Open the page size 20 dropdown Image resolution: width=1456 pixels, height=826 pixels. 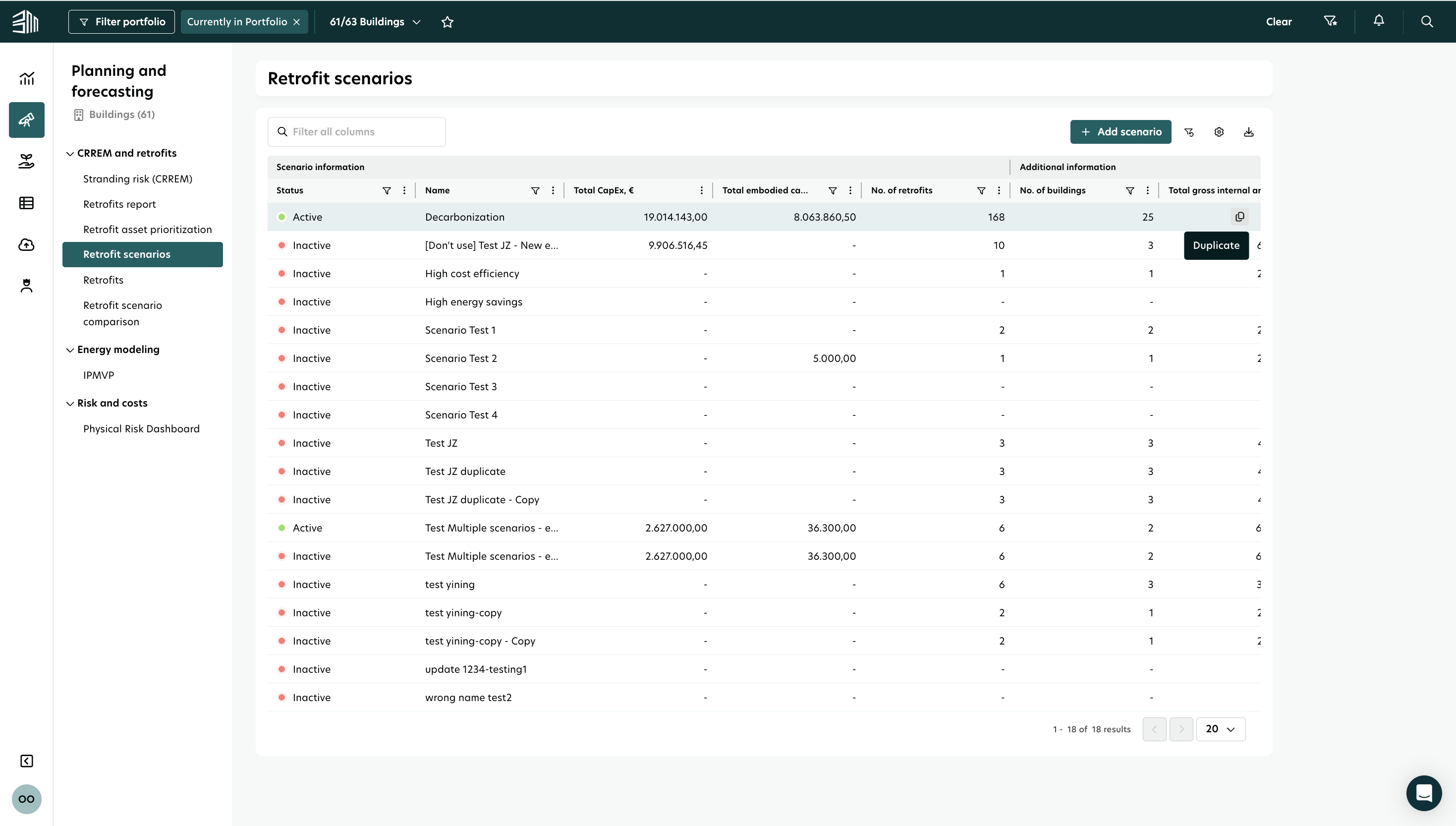1220,729
